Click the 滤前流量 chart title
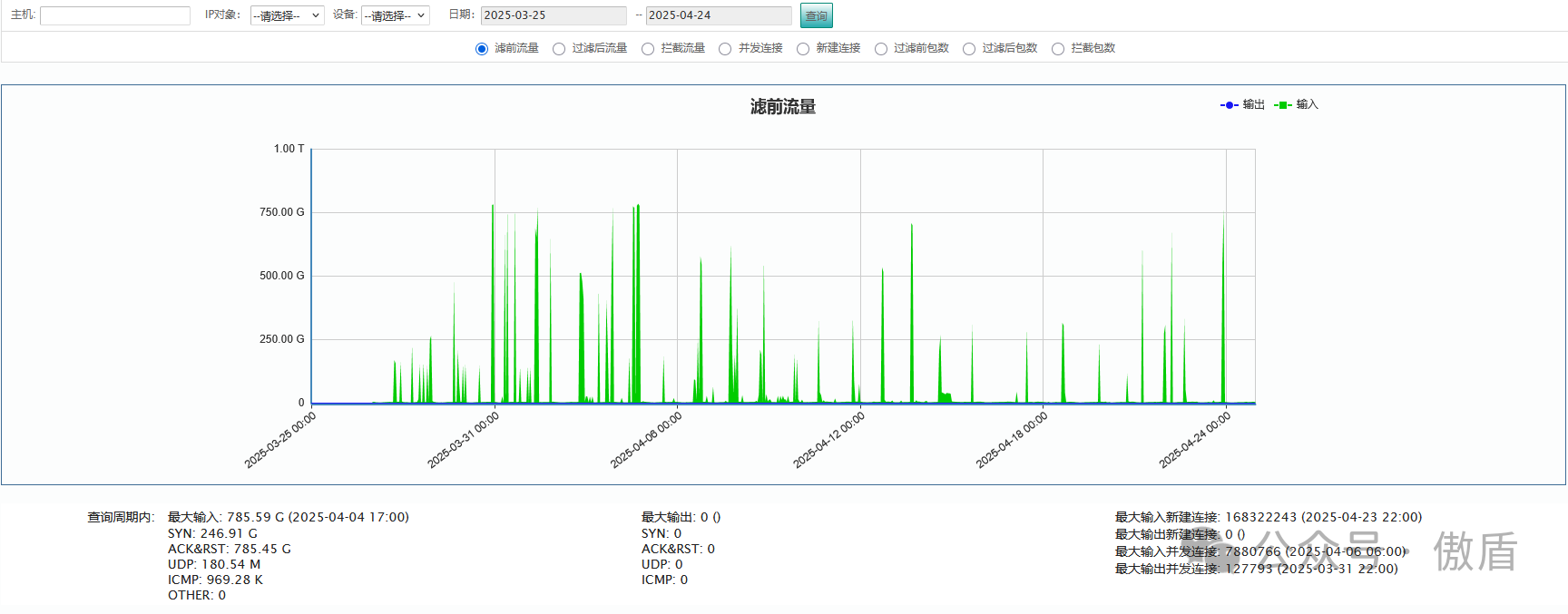Screen dimensions: 1568x614 coord(782,107)
